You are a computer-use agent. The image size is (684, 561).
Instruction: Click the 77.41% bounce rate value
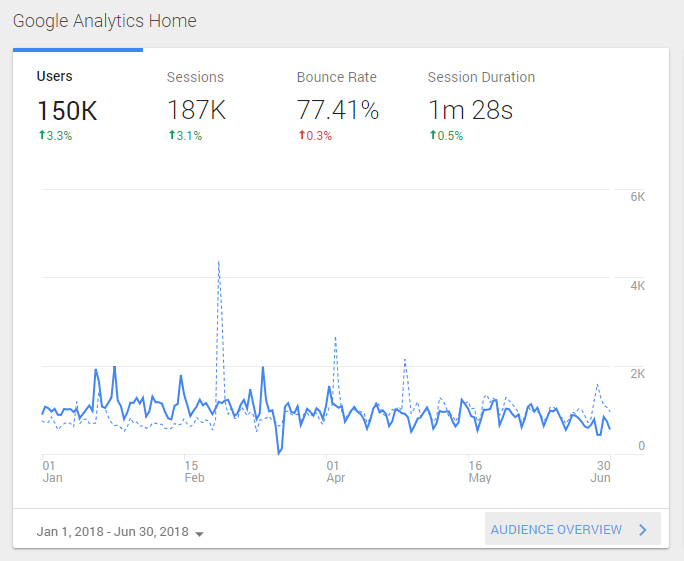pos(338,110)
